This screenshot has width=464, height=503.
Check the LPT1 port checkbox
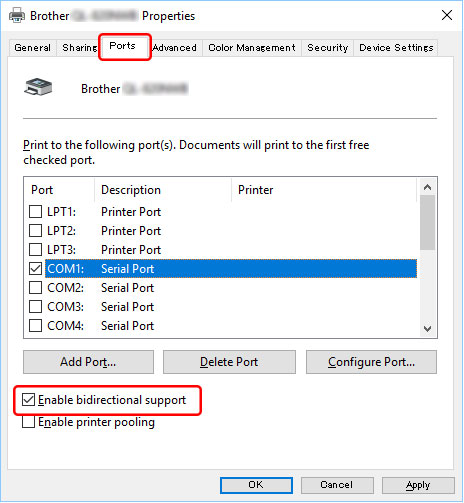click(35, 211)
